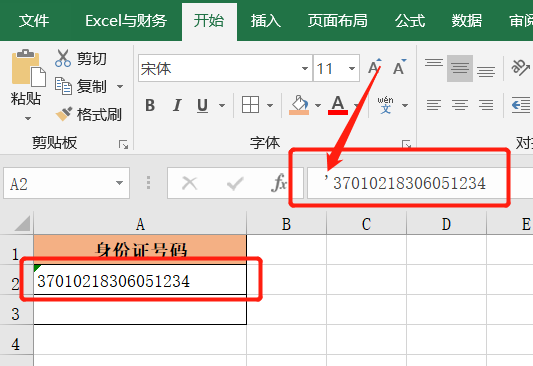
Task: Click the Paste clipboard icon
Action: click(x=29, y=68)
